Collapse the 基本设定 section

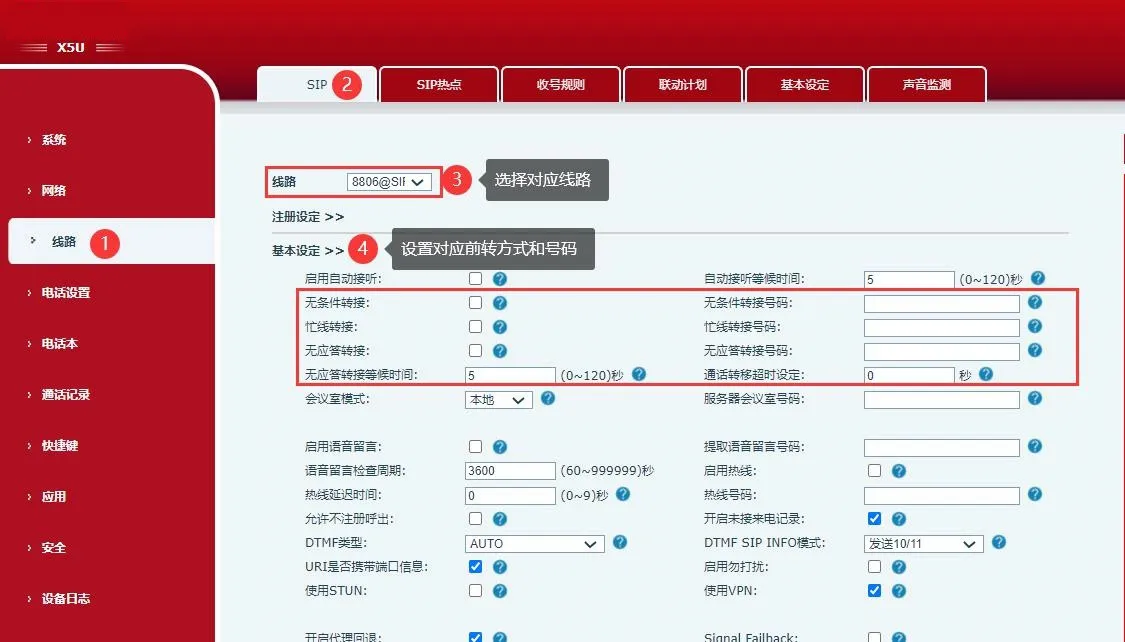tap(305, 248)
